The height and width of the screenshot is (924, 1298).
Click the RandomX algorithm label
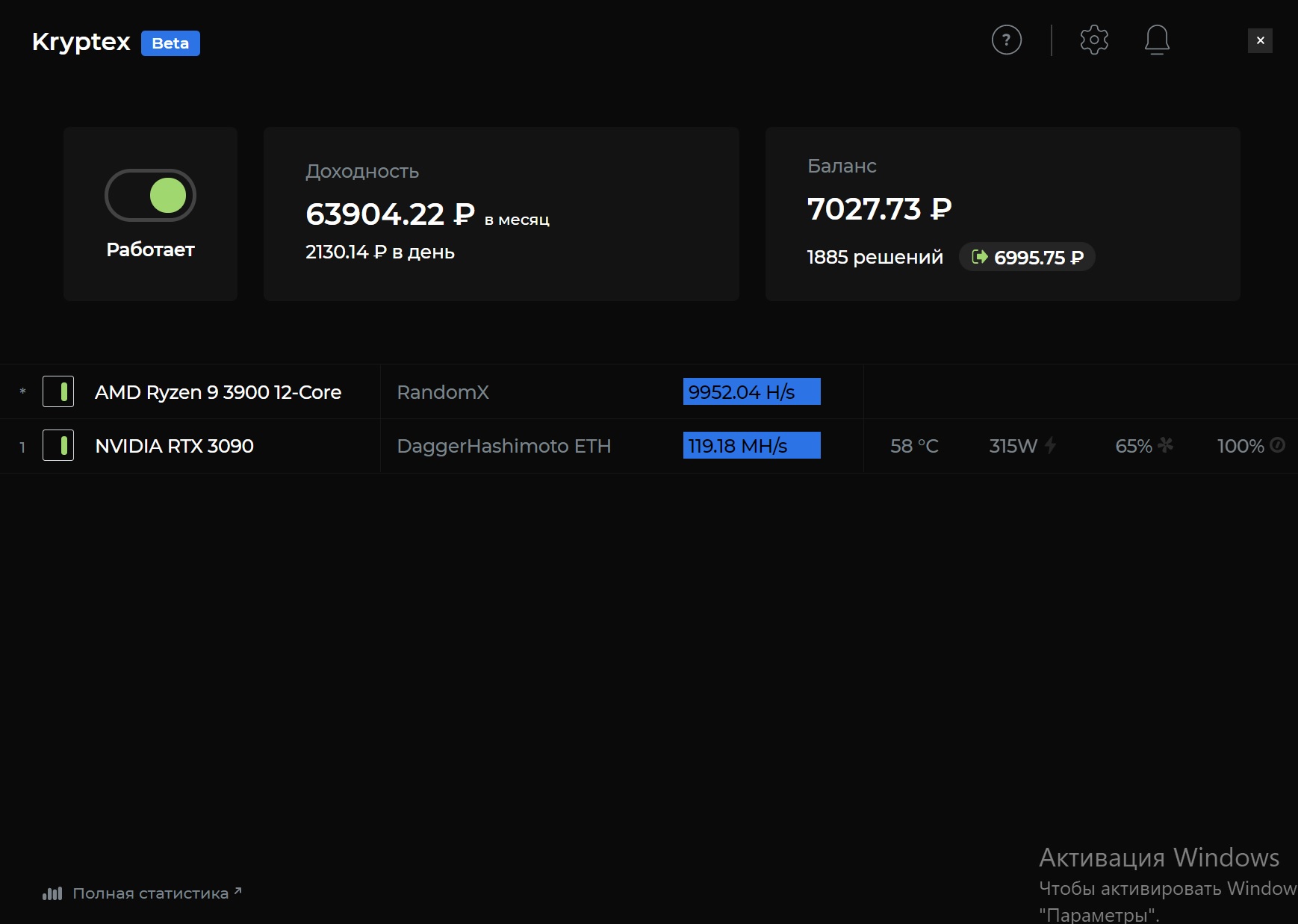coord(443,392)
